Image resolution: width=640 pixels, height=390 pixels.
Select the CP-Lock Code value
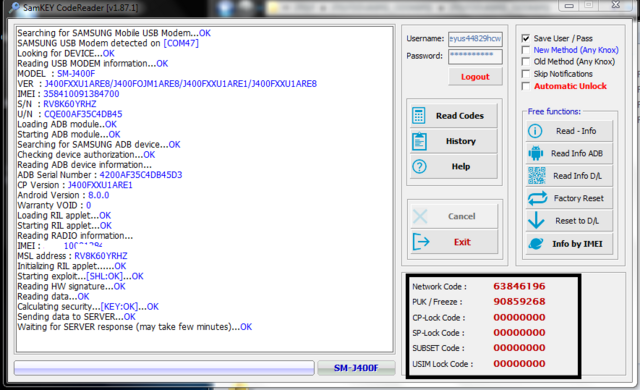click(x=519, y=317)
